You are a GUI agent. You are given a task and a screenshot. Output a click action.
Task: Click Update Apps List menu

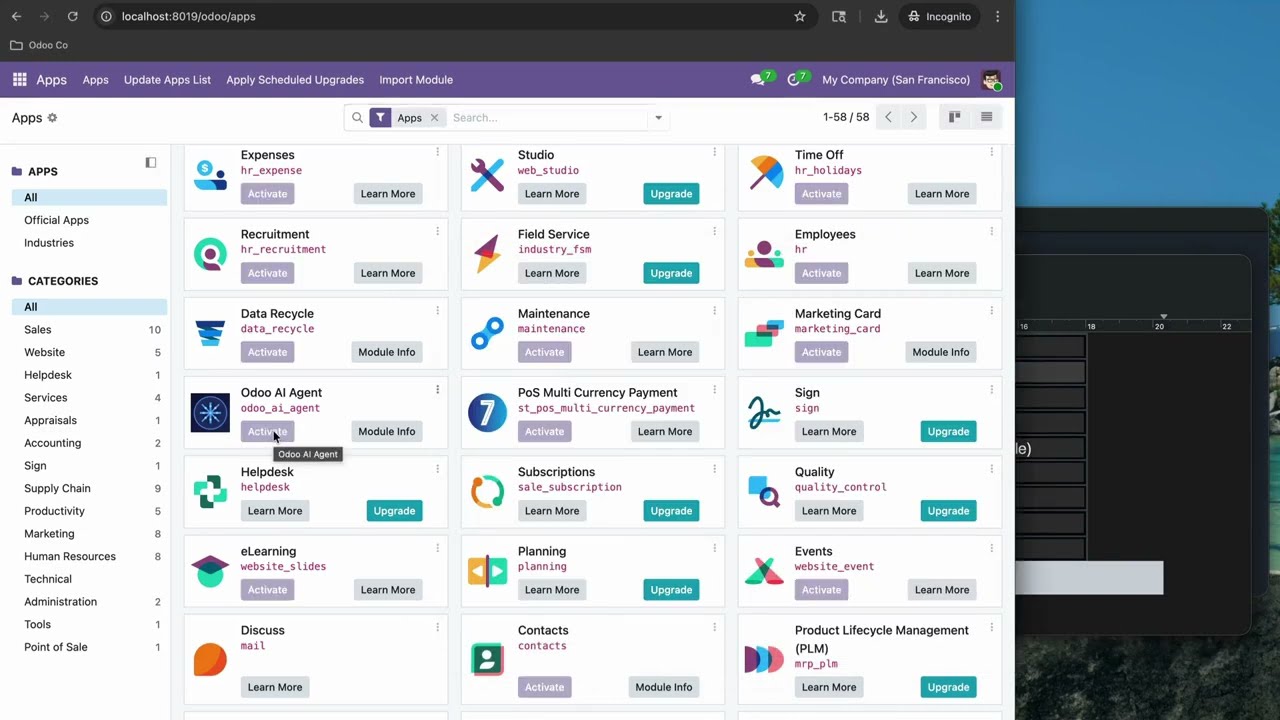coord(167,80)
